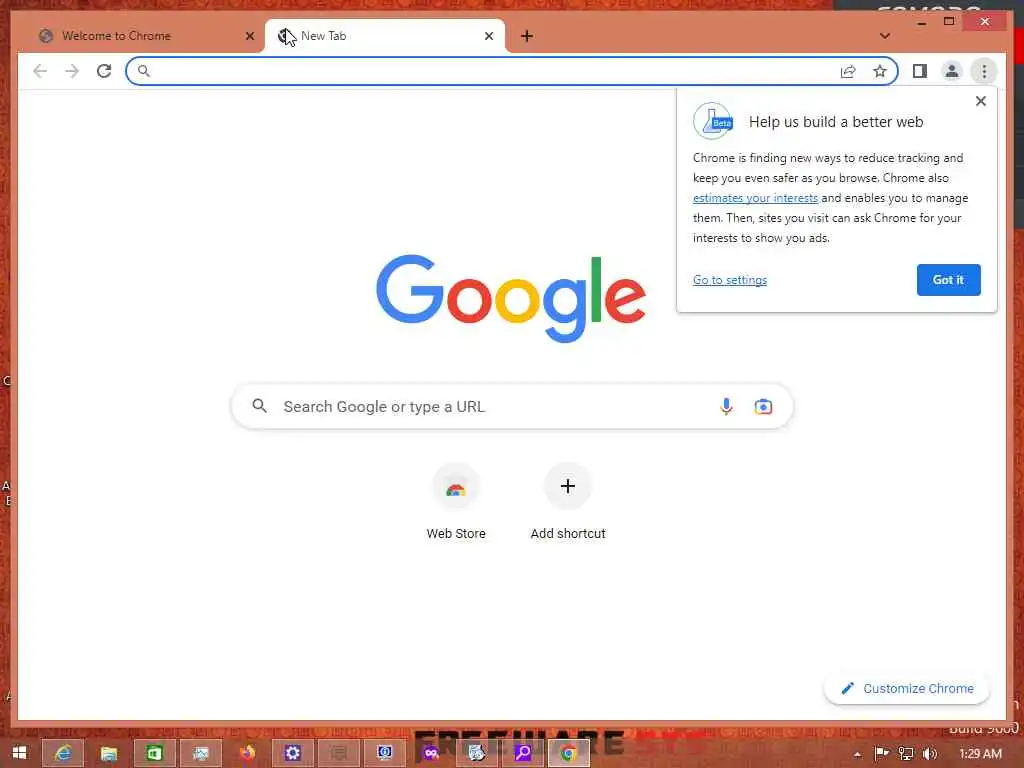Open the Windows Start button

coord(20,753)
